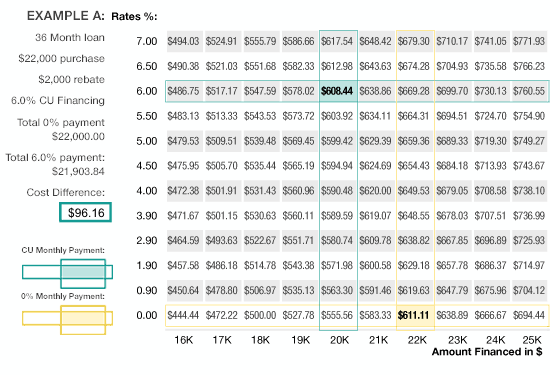
Task: Click the highlighted $611.11 payment cell
Action: pyautogui.click(x=415, y=315)
